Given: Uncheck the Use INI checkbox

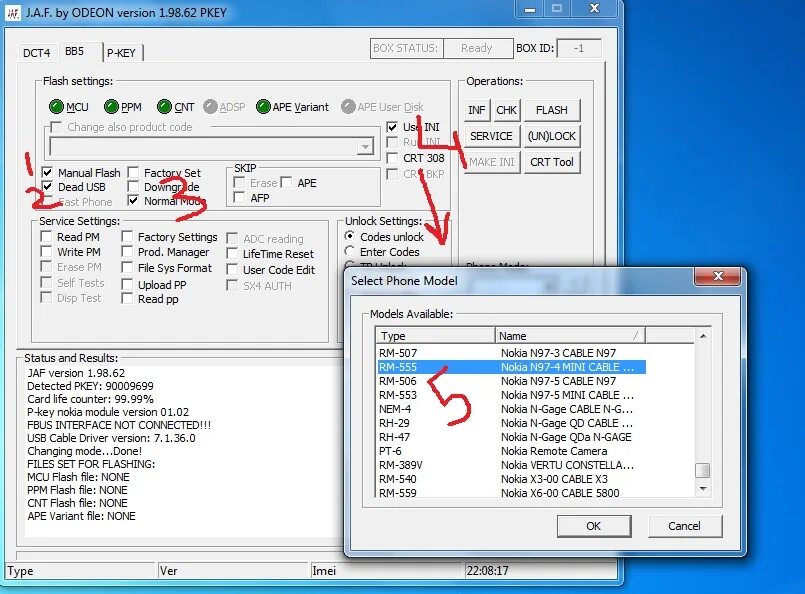Looking at the screenshot, I should click(392, 127).
